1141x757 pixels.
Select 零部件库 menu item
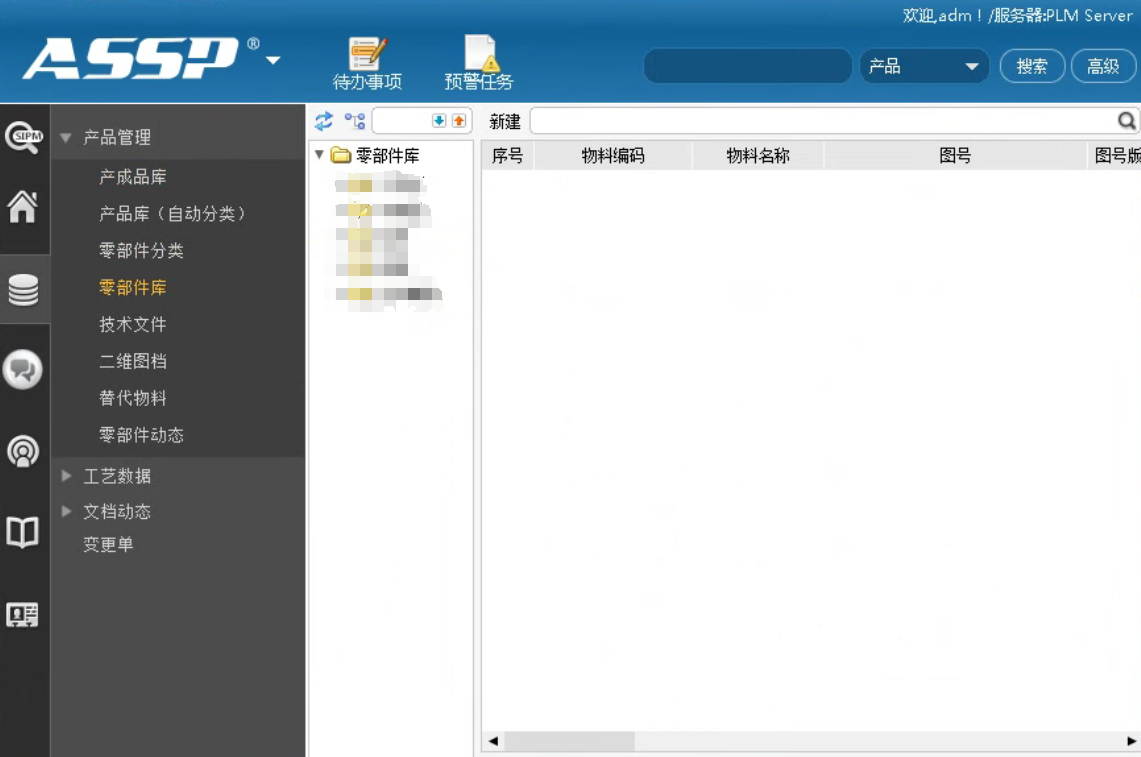[132, 288]
